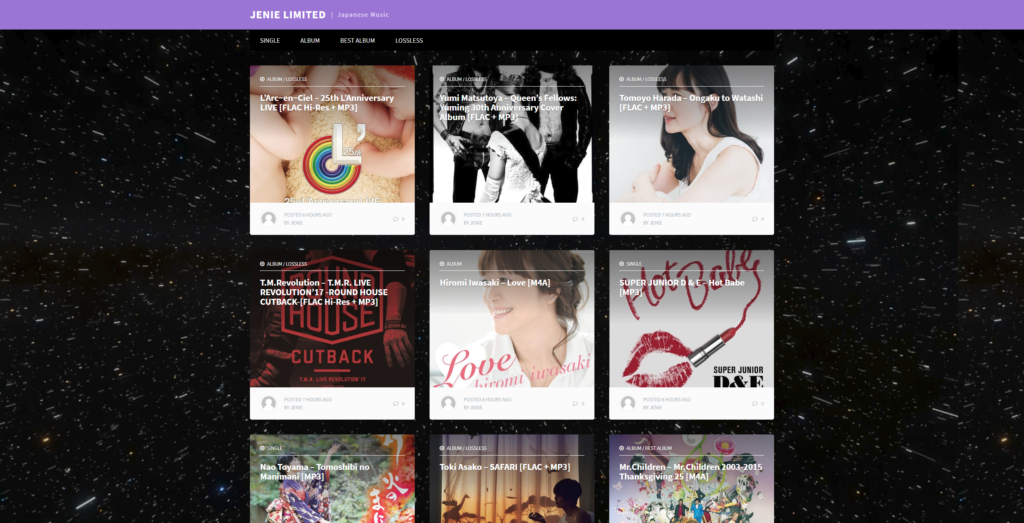Click BY JENIE on L'Arc~en~Ciel card
Image resolution: width=1024 pixels, height=523 pixels.
click(293, 223)
